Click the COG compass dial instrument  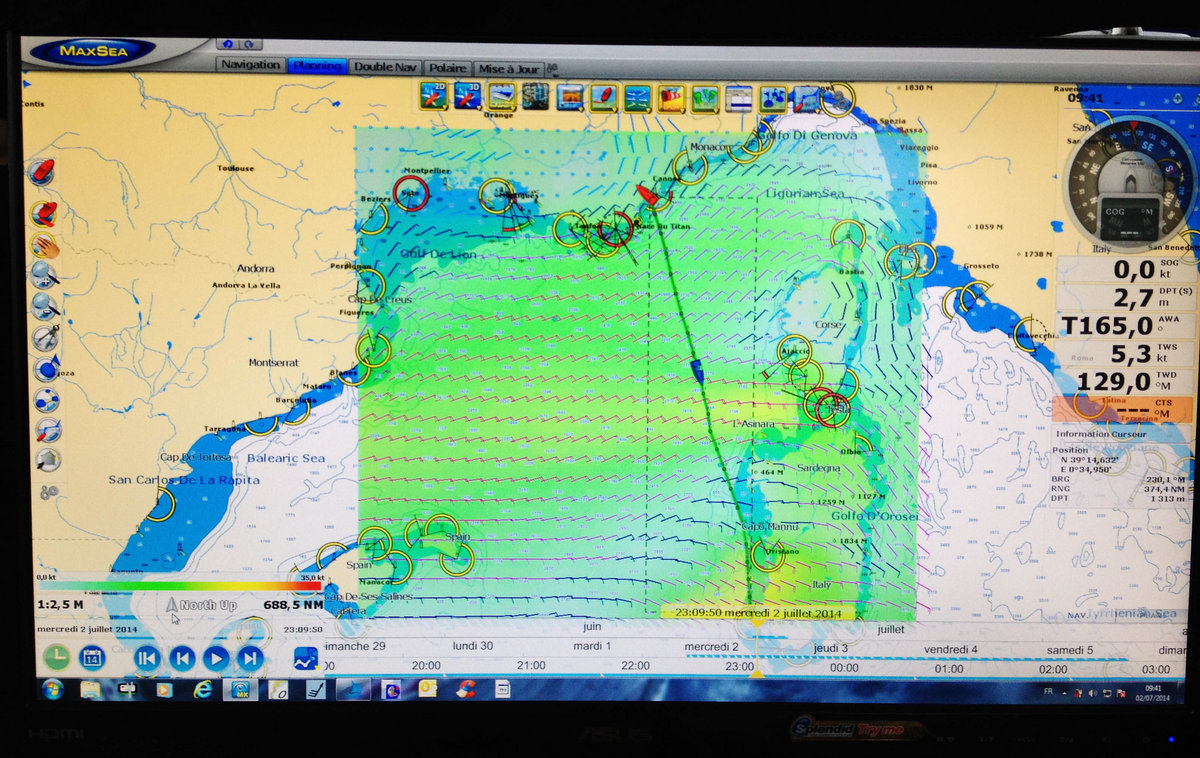[x=1130, y=184]
